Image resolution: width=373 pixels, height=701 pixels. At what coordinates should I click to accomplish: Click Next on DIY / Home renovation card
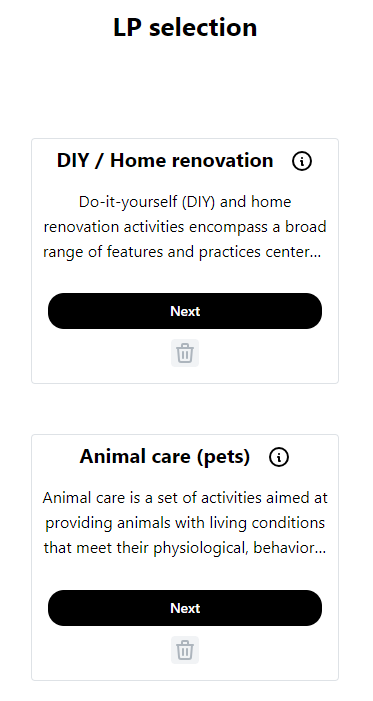coord(185,311)
